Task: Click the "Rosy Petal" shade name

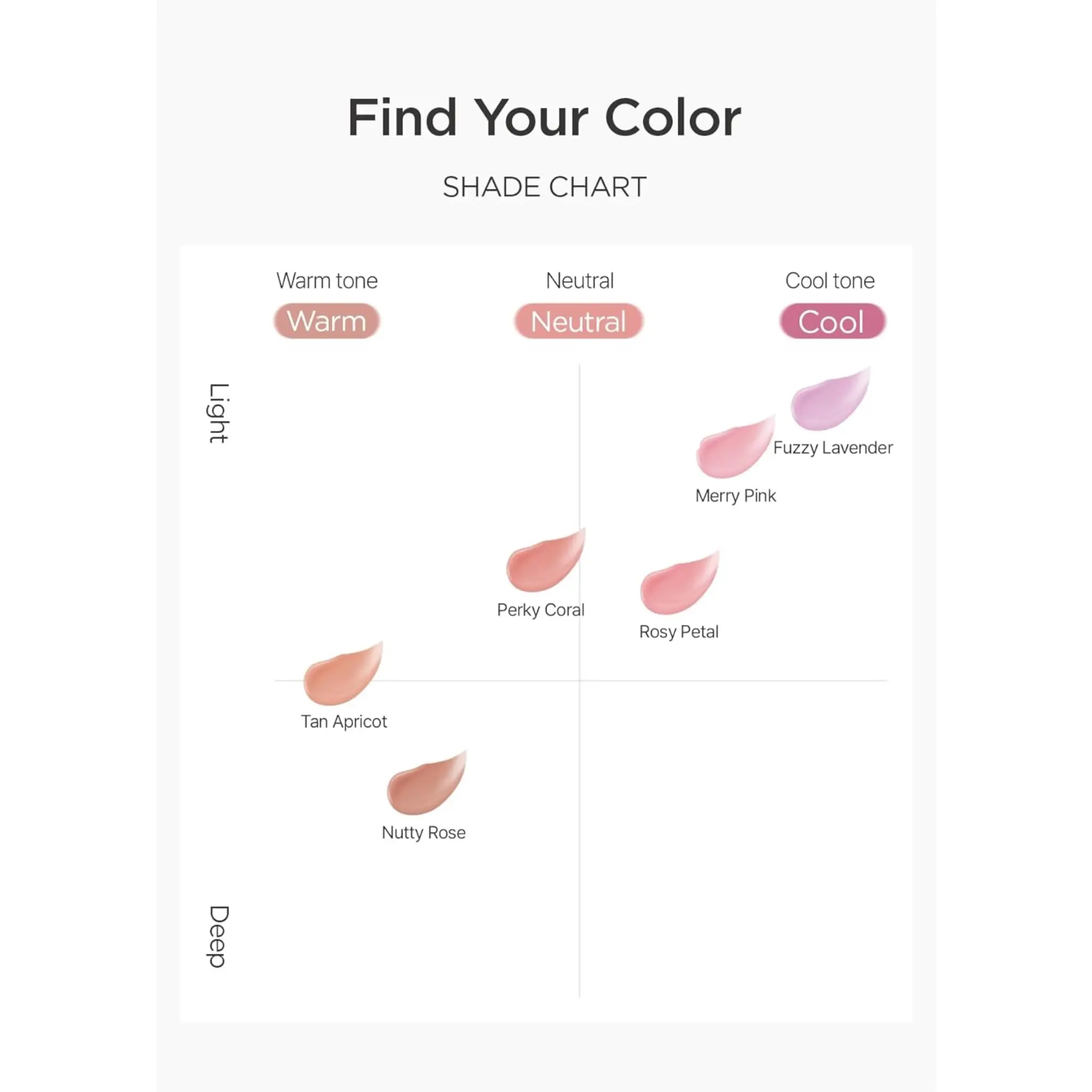Action: coord(678,632)
